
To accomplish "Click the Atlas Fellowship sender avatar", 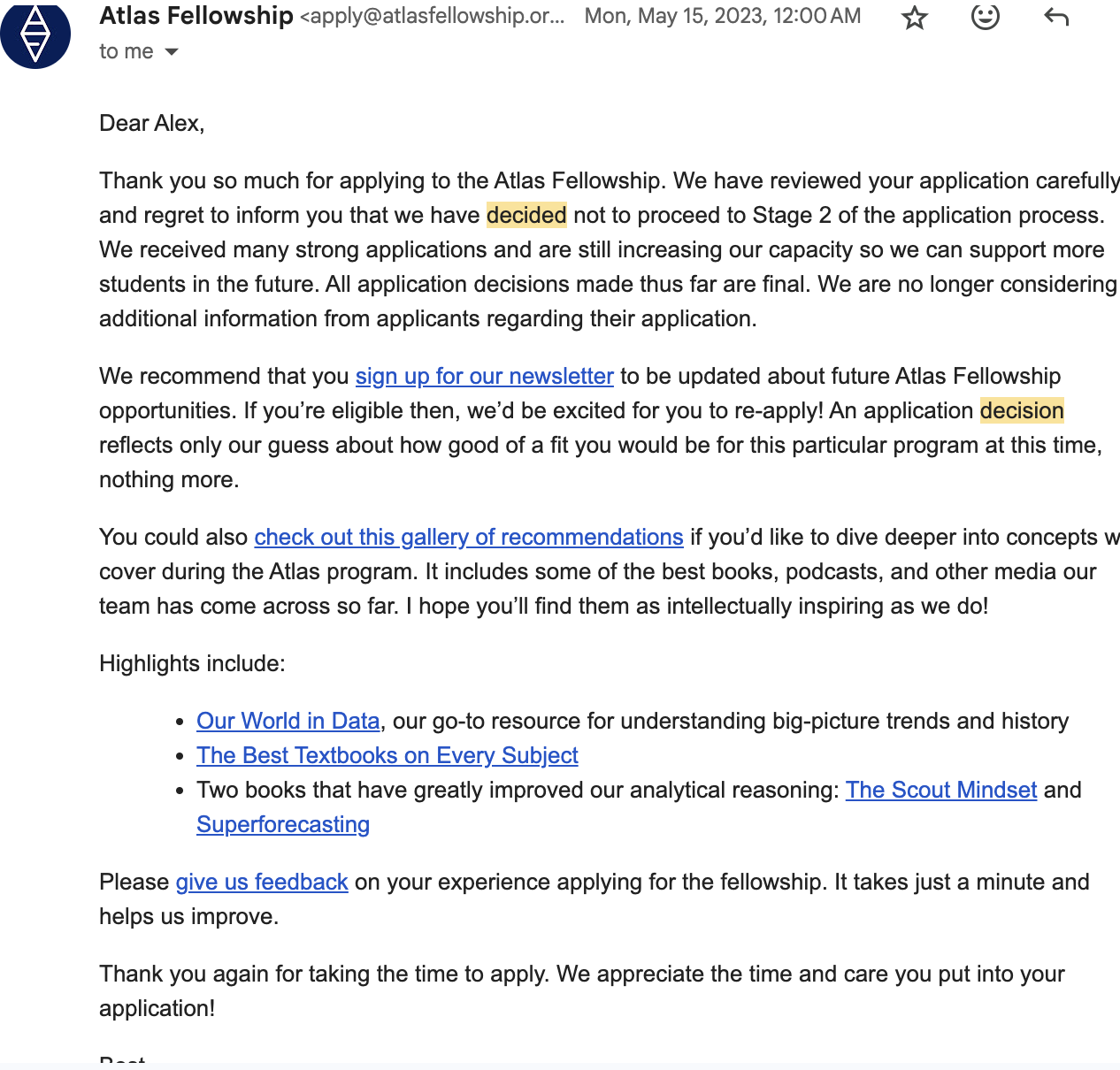I will point(35,34).
